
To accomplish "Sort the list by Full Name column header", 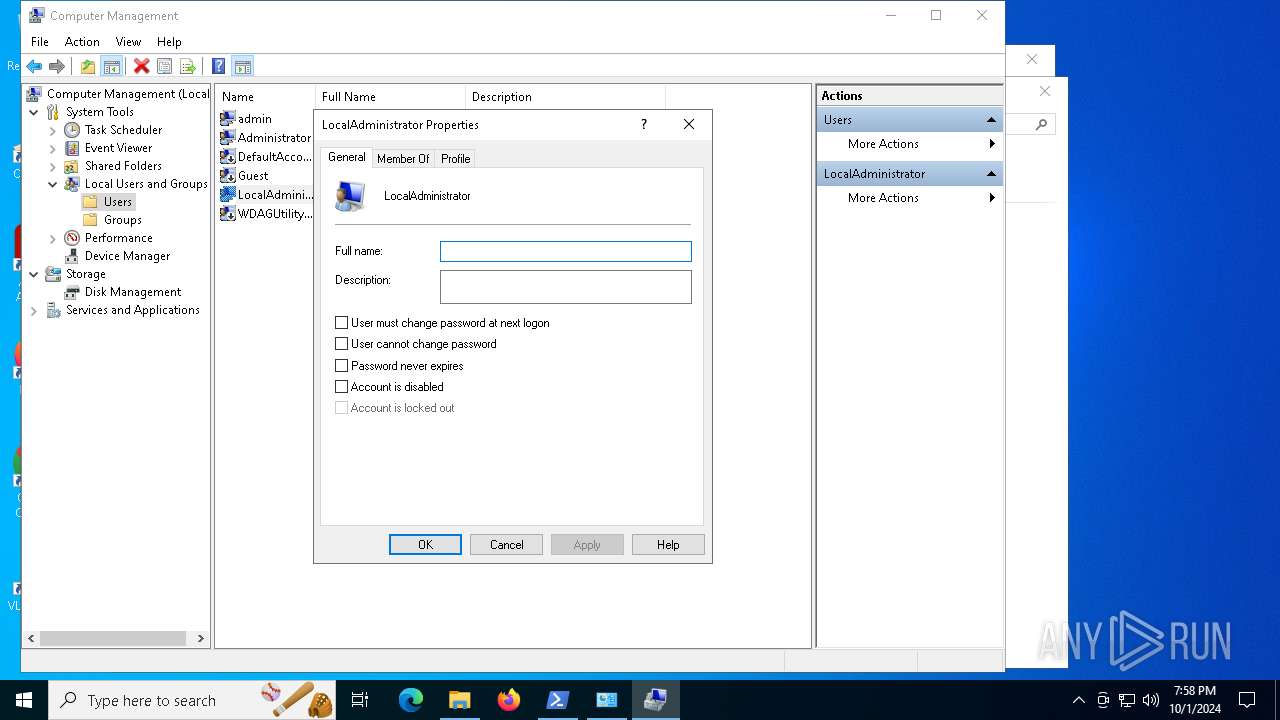I will (390, 97).
